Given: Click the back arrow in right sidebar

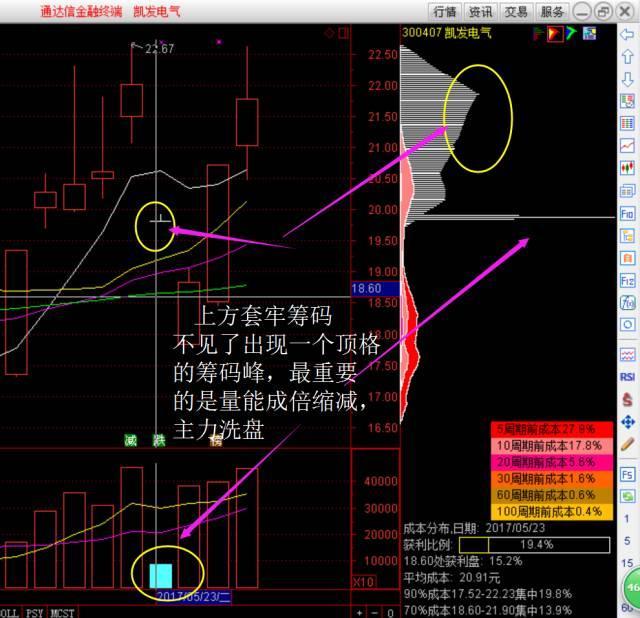Looking at the screenshot, I should (628, 35).
